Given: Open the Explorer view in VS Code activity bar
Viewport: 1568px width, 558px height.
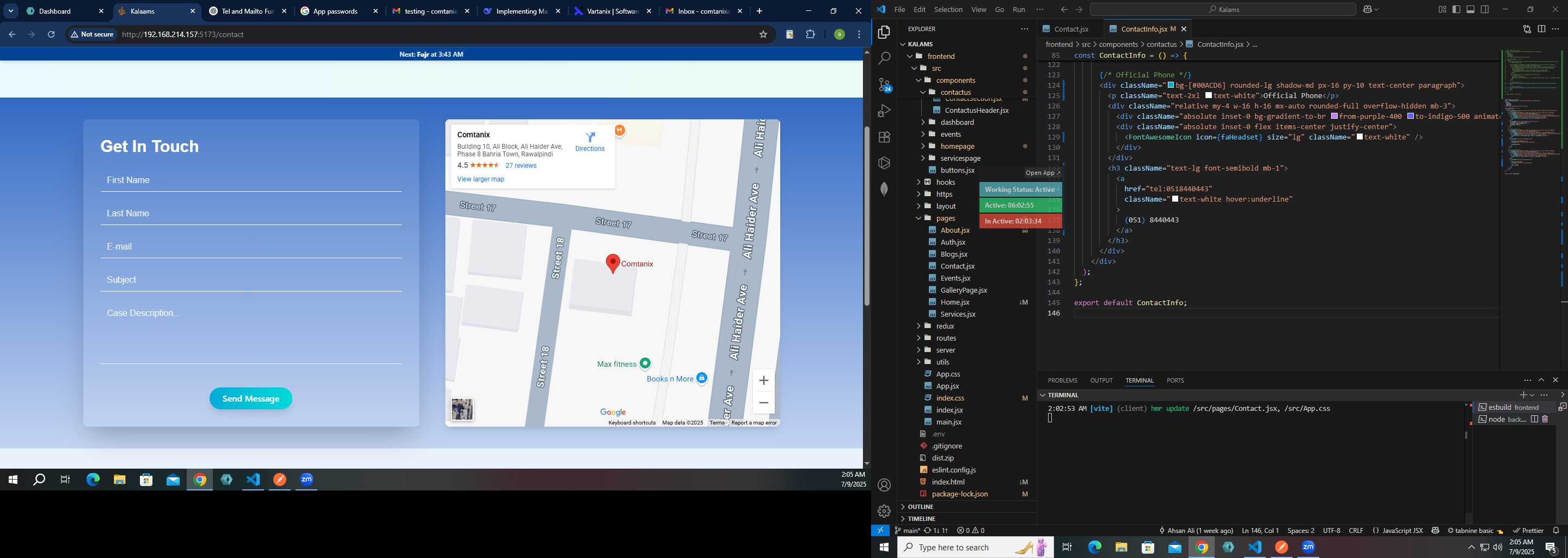Looking at the screenshot, I should click(x=884, y=33).
